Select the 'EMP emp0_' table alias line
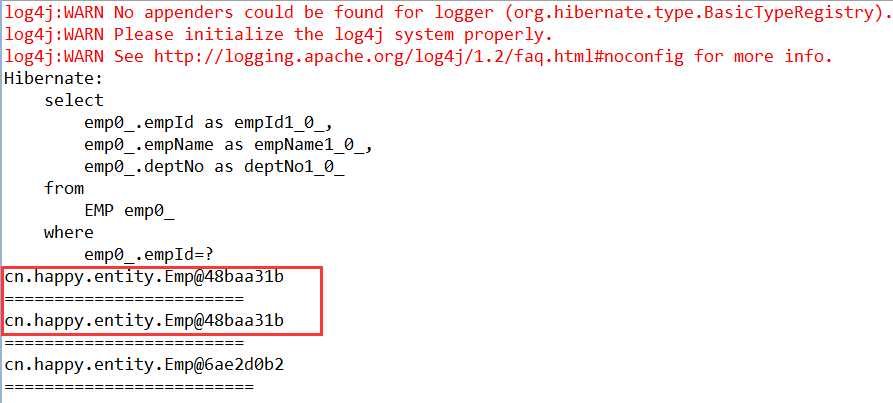The height and width of the screenshot is (403, 893). click(x=129, y=212)
